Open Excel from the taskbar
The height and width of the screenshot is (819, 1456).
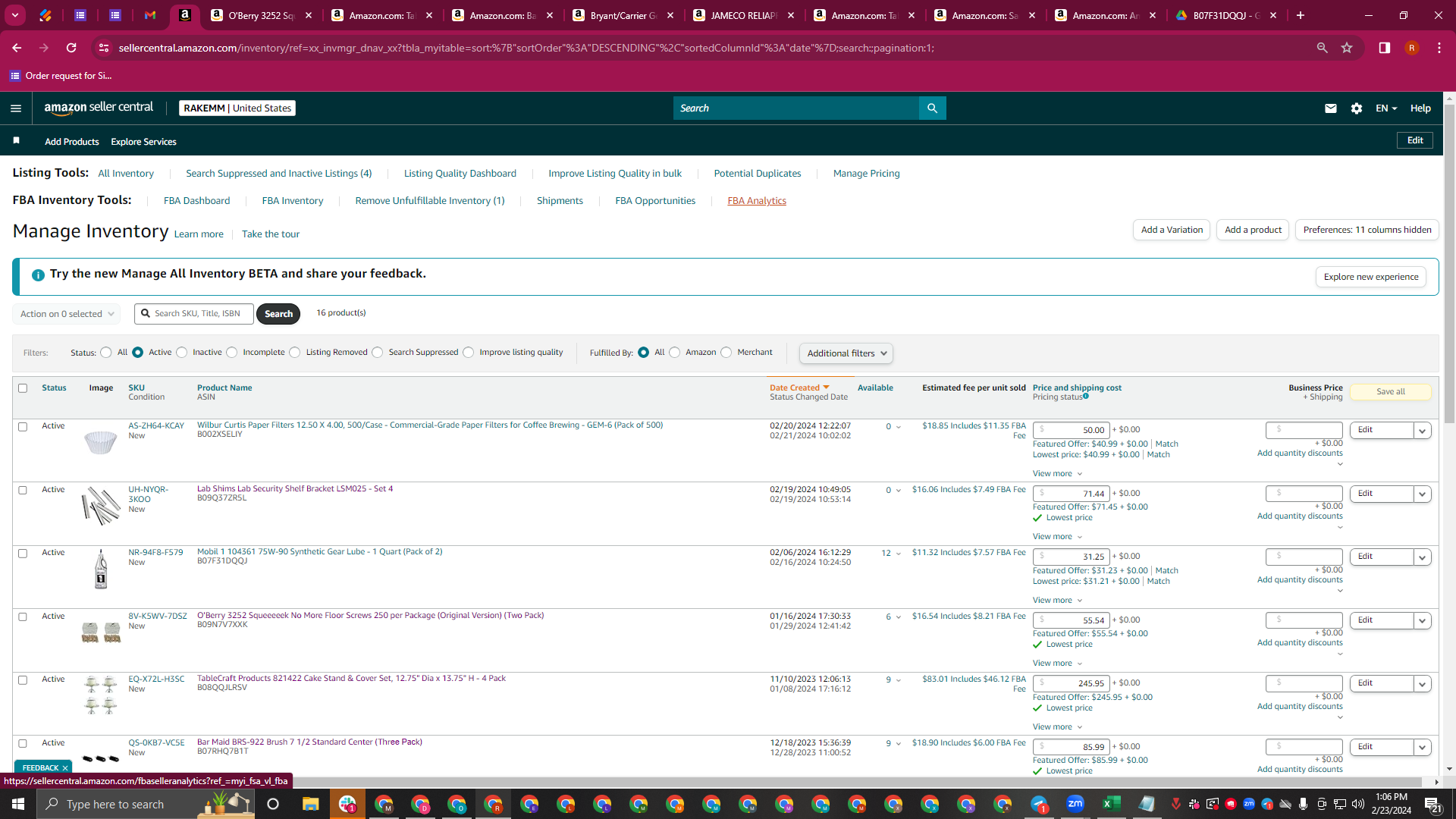(1112, 804)
